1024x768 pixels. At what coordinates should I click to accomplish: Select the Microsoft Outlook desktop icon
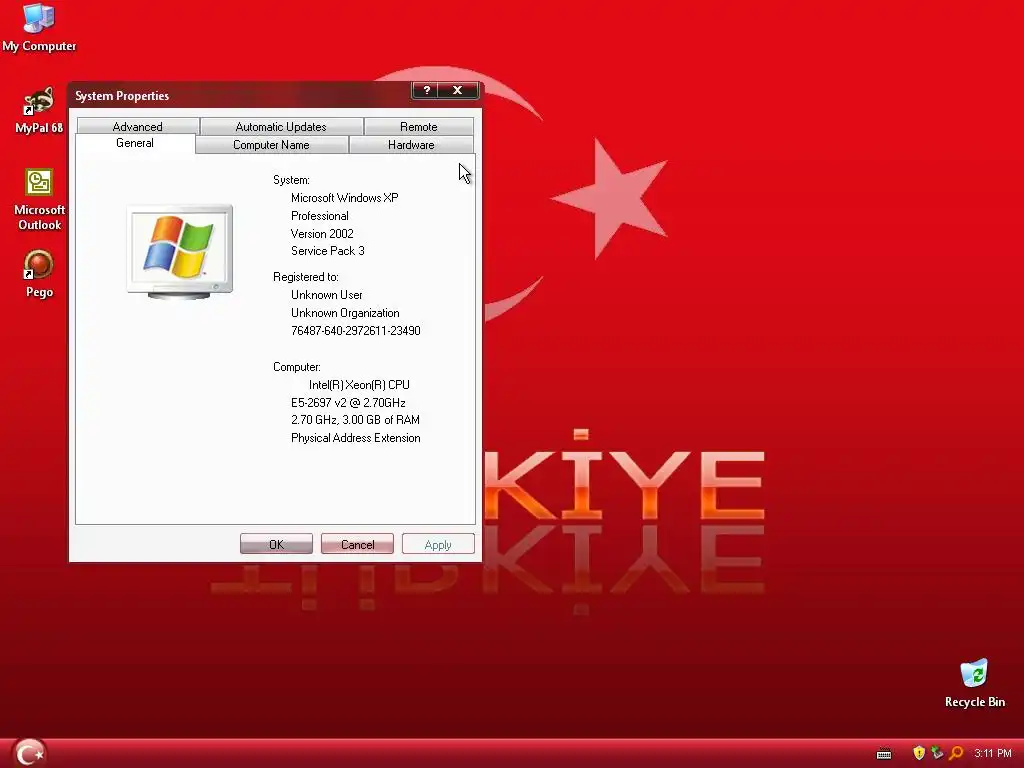point(39,199)
